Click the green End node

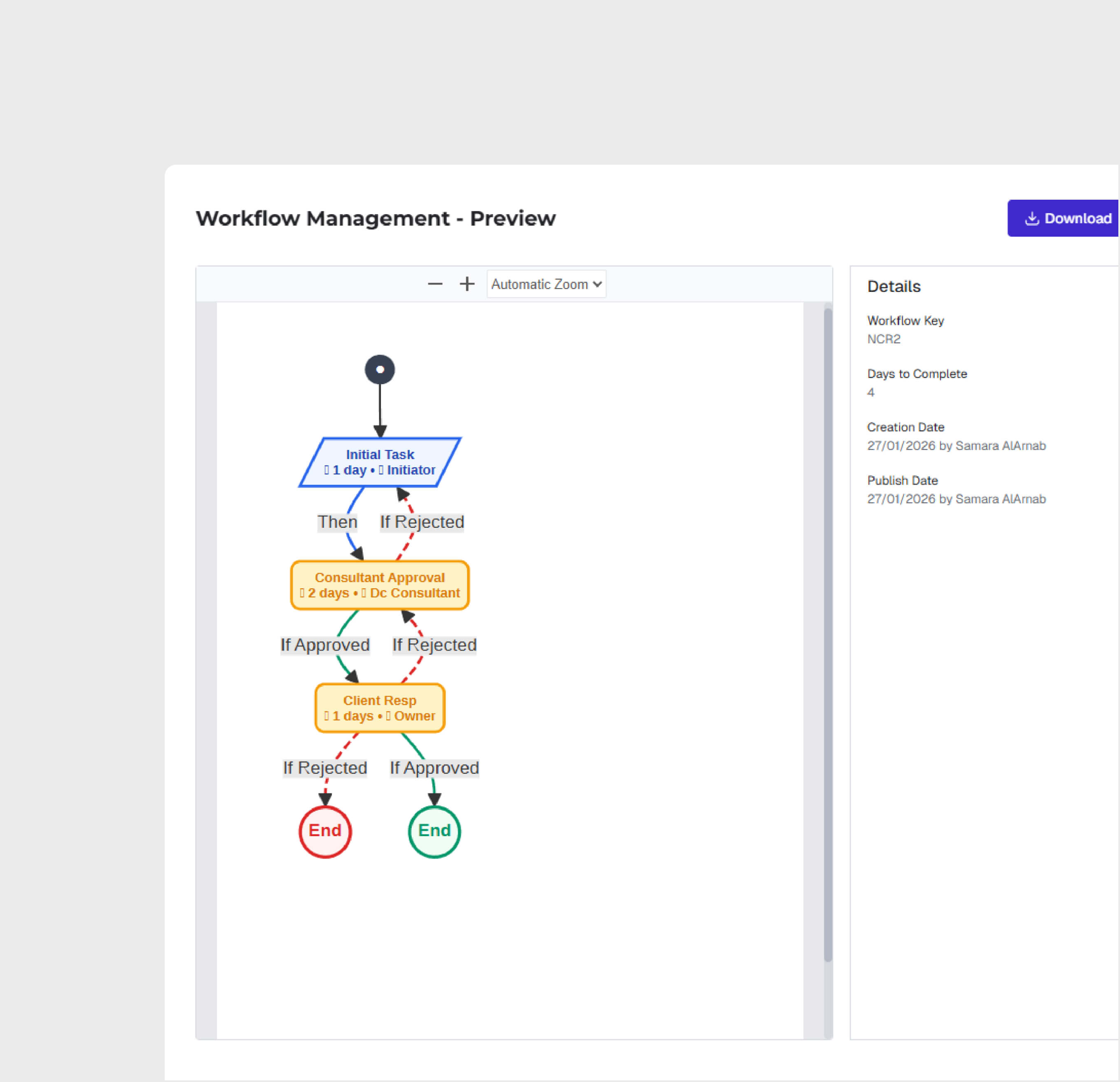click(x=434, y=831)
